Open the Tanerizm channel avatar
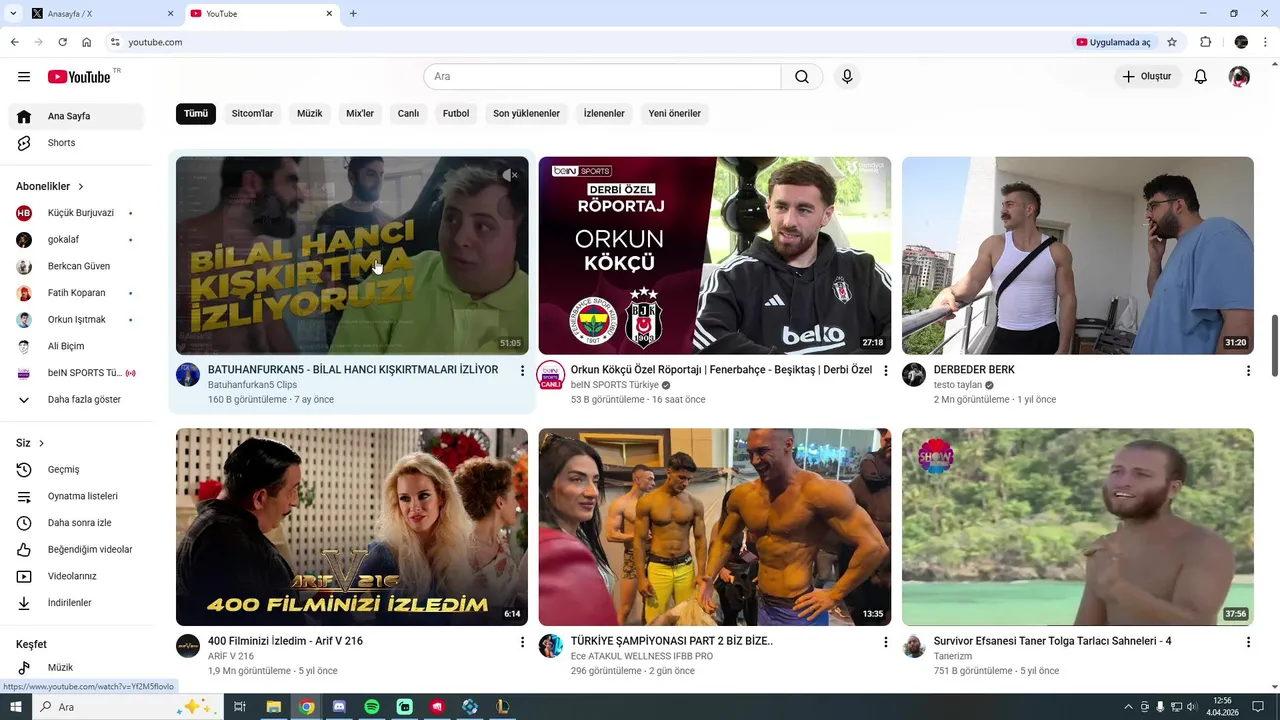The width and height of the screenshot is (1280, 720). click(914, 646)
